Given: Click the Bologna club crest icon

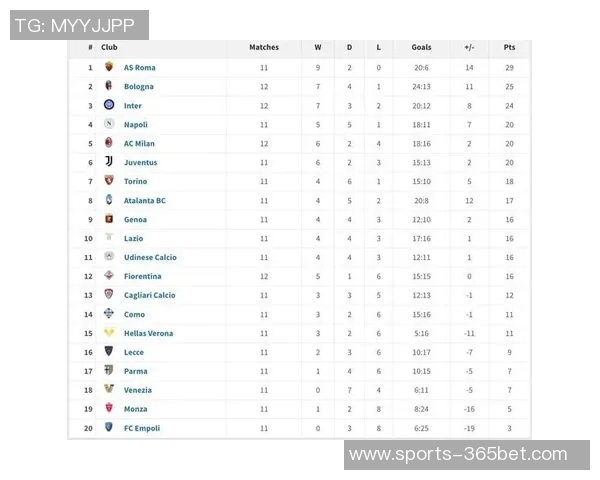Looking at the screenshot, I should pos(109,86).
